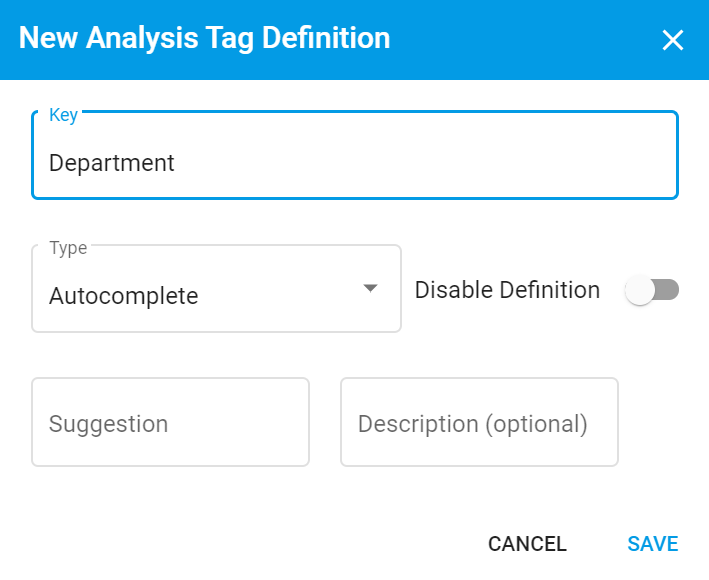Image resolution: width=709 pixels, height=580 pixels.
Task: Save the new tag definition
Action: (x=652, y=544)
